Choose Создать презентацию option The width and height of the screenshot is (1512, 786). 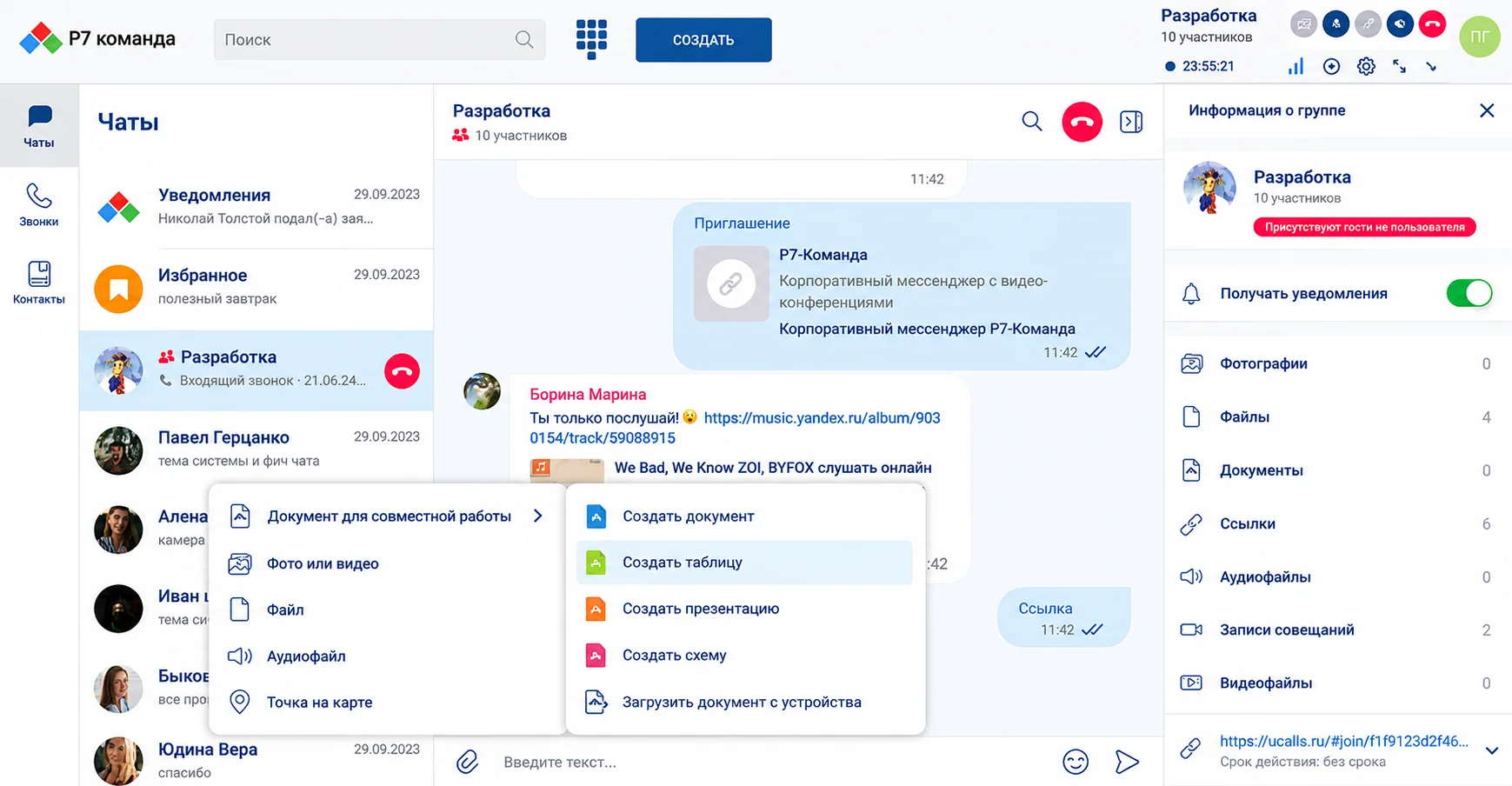coord(744,609)
